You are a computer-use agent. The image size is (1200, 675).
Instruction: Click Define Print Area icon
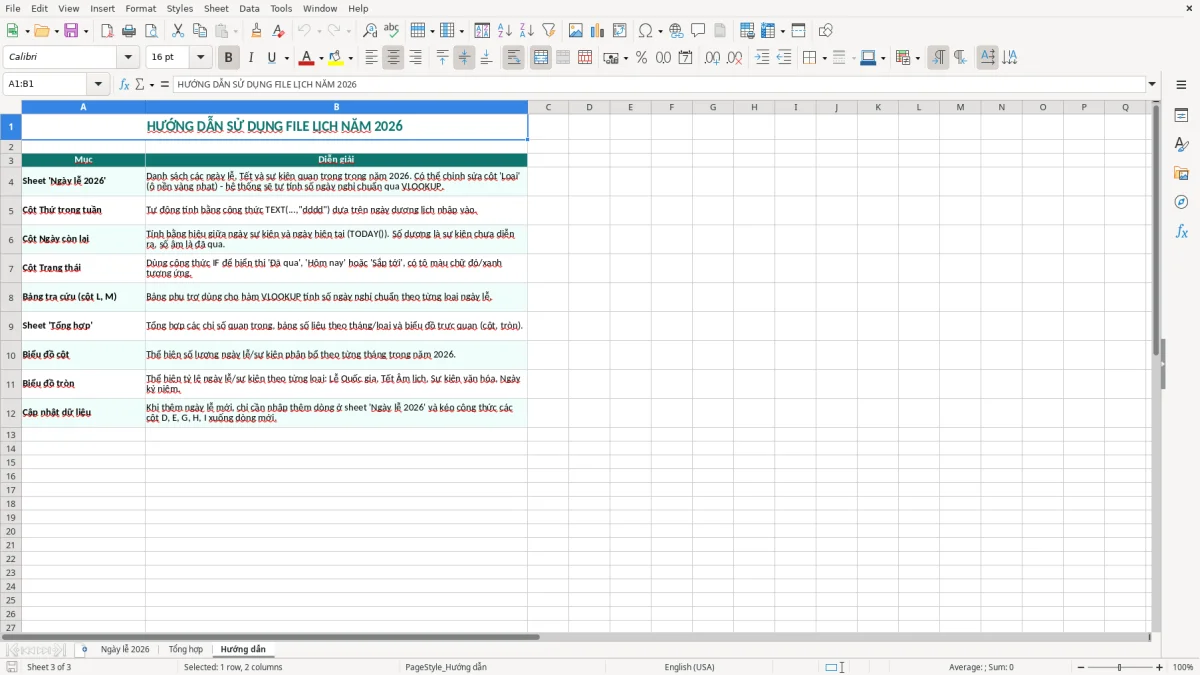pos(747,30)
